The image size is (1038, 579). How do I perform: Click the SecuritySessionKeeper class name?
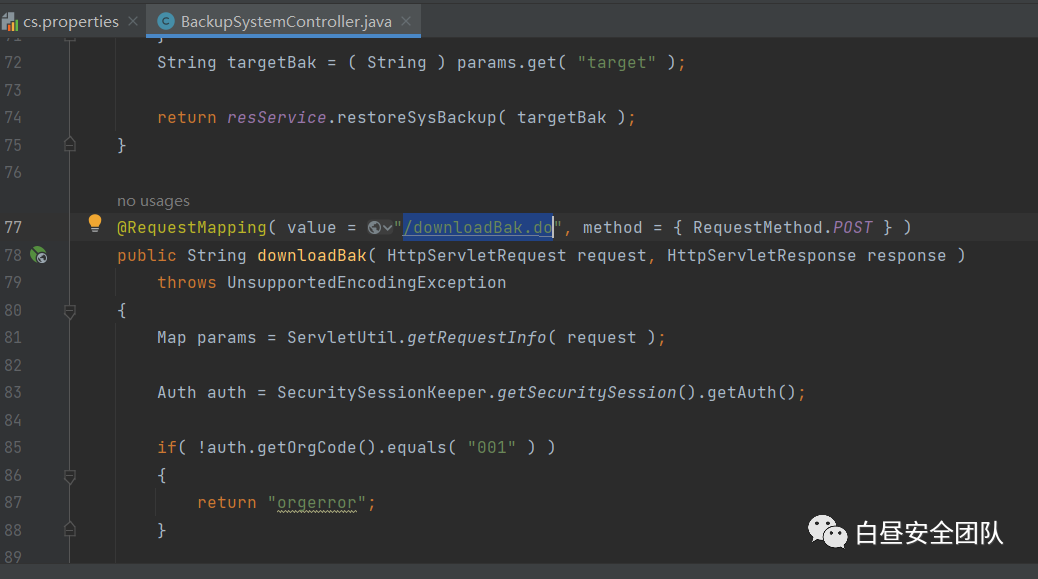tap(382, 392)
